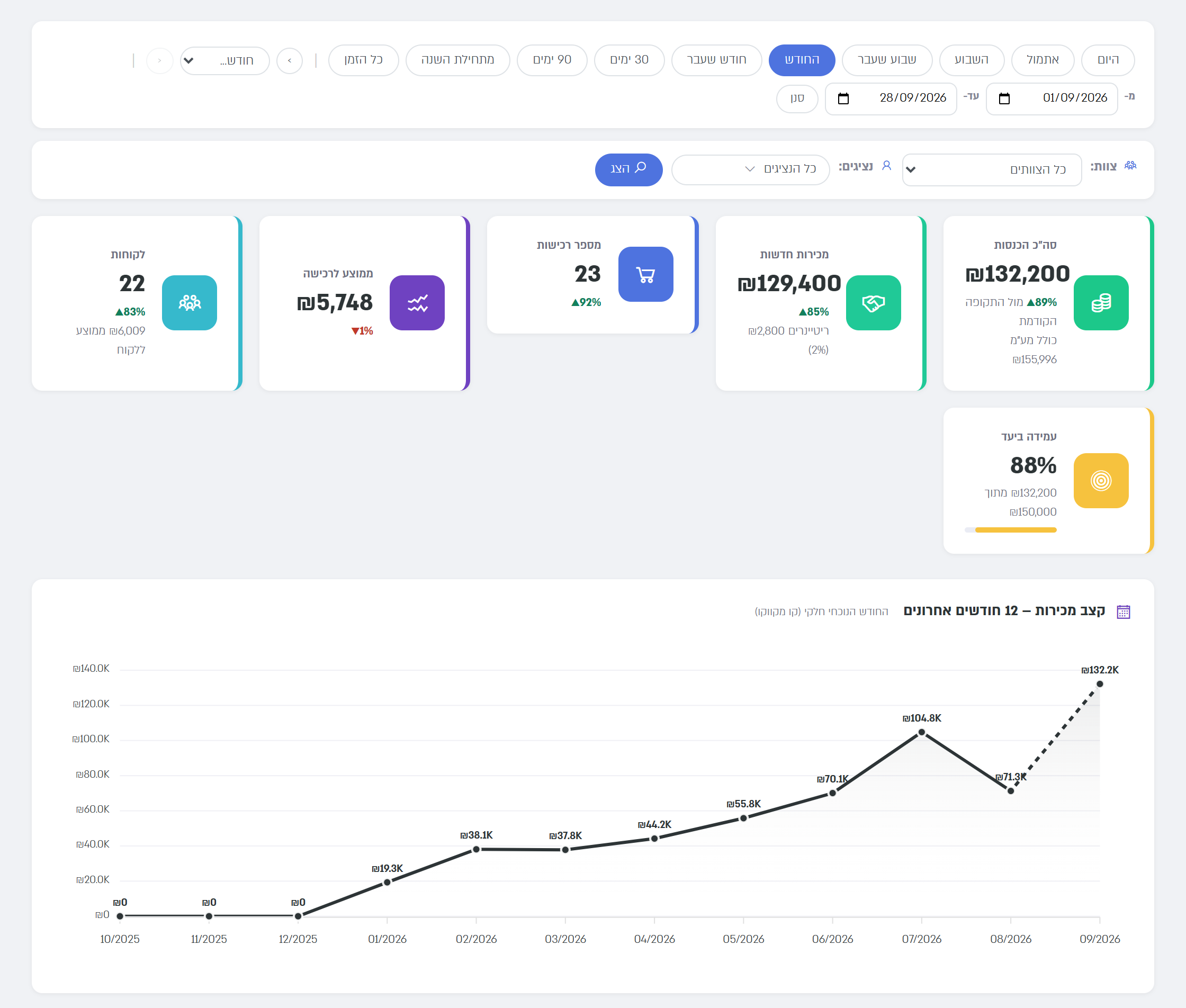Click the green coins icon on total revenue card
This screenshot has width=1186, height=1008.
1100,303
